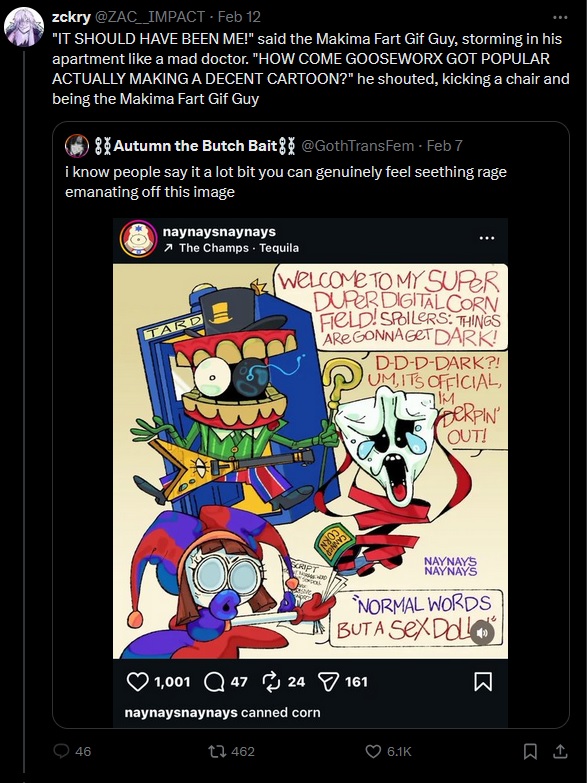
Task: Unmute the video using the speaker icon
Action: pyautogui.click(x=482, y=632)
